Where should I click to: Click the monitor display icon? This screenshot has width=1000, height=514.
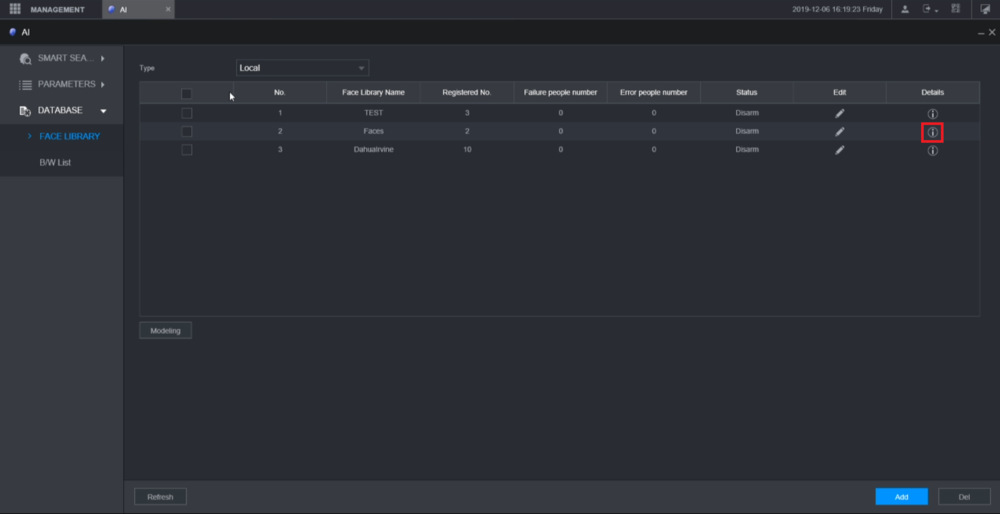coord(984,9)
